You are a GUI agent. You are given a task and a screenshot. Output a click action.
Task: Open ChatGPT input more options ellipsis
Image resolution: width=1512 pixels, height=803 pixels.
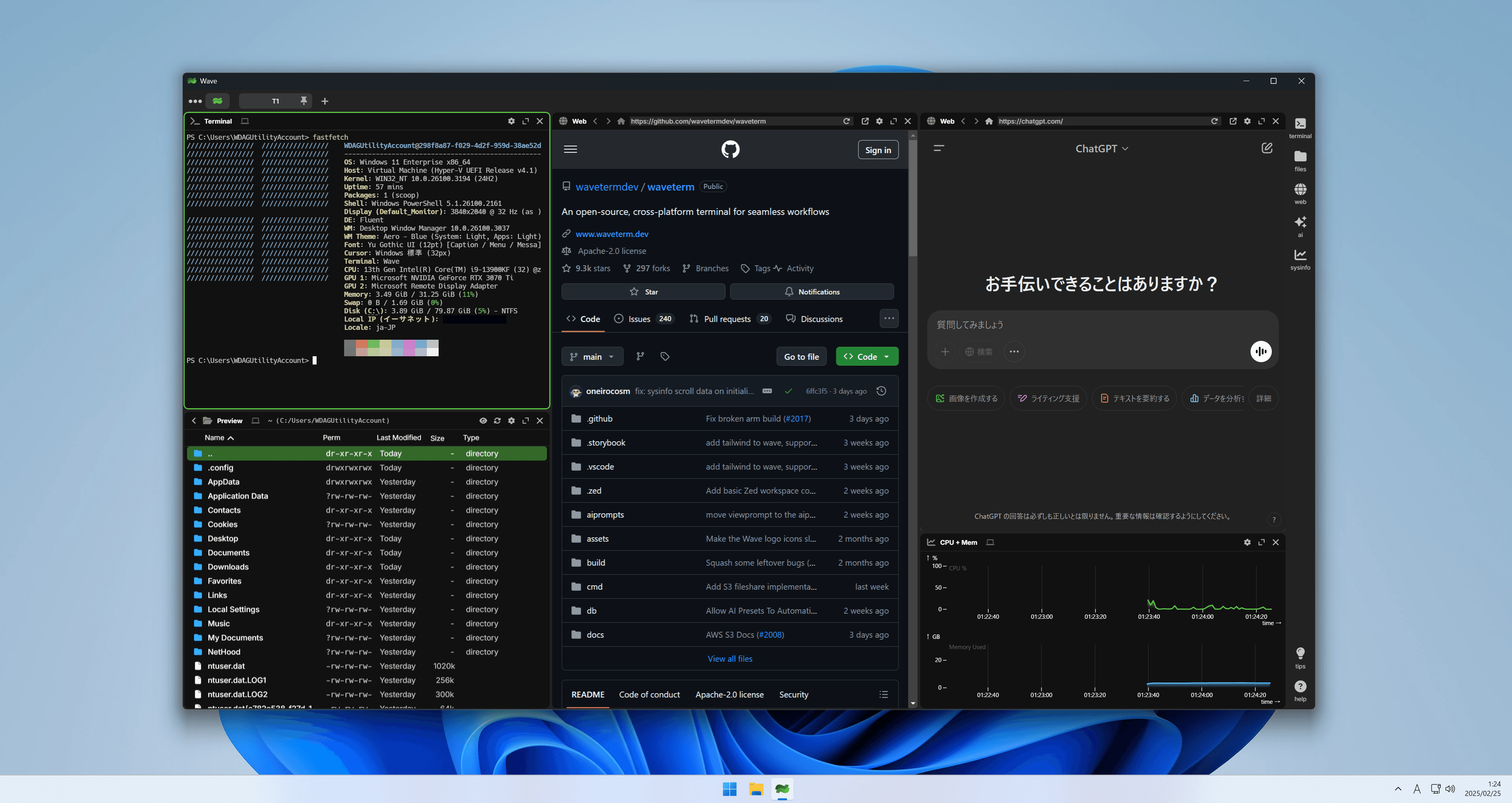click(1014, 352)
